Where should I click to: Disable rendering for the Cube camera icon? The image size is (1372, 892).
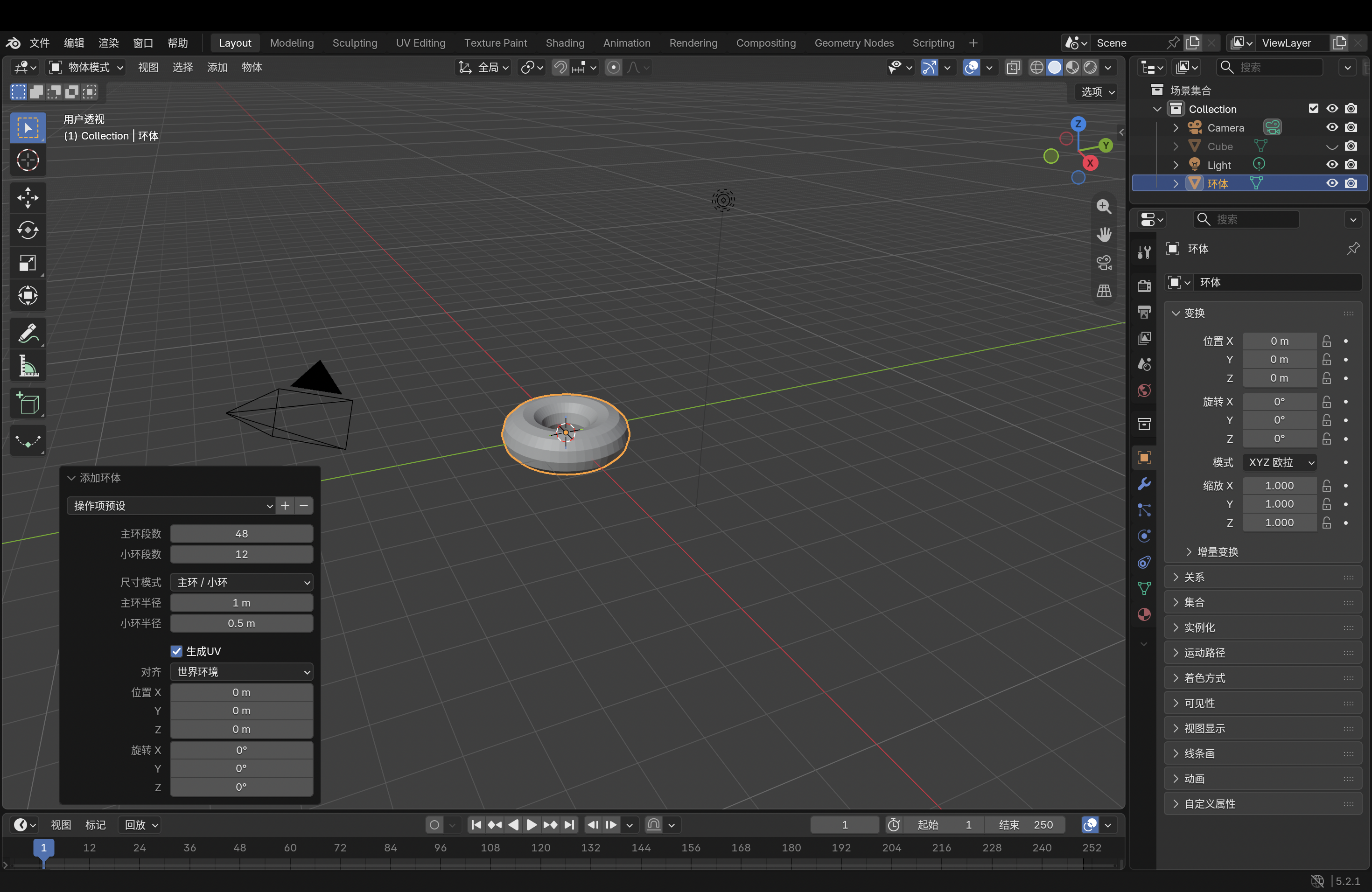[1351, 146]
